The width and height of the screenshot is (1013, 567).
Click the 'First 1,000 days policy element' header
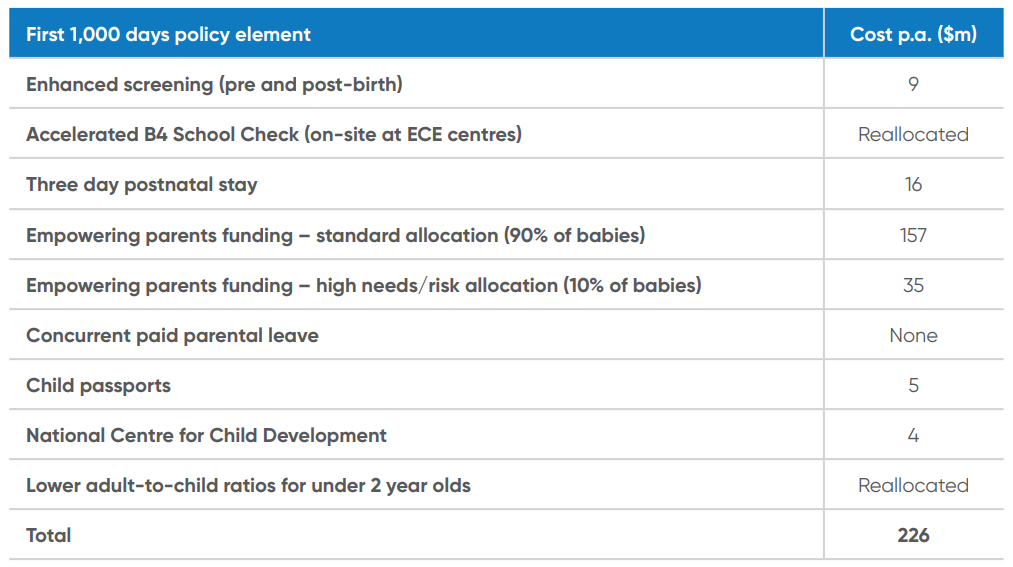pos(168,34)
